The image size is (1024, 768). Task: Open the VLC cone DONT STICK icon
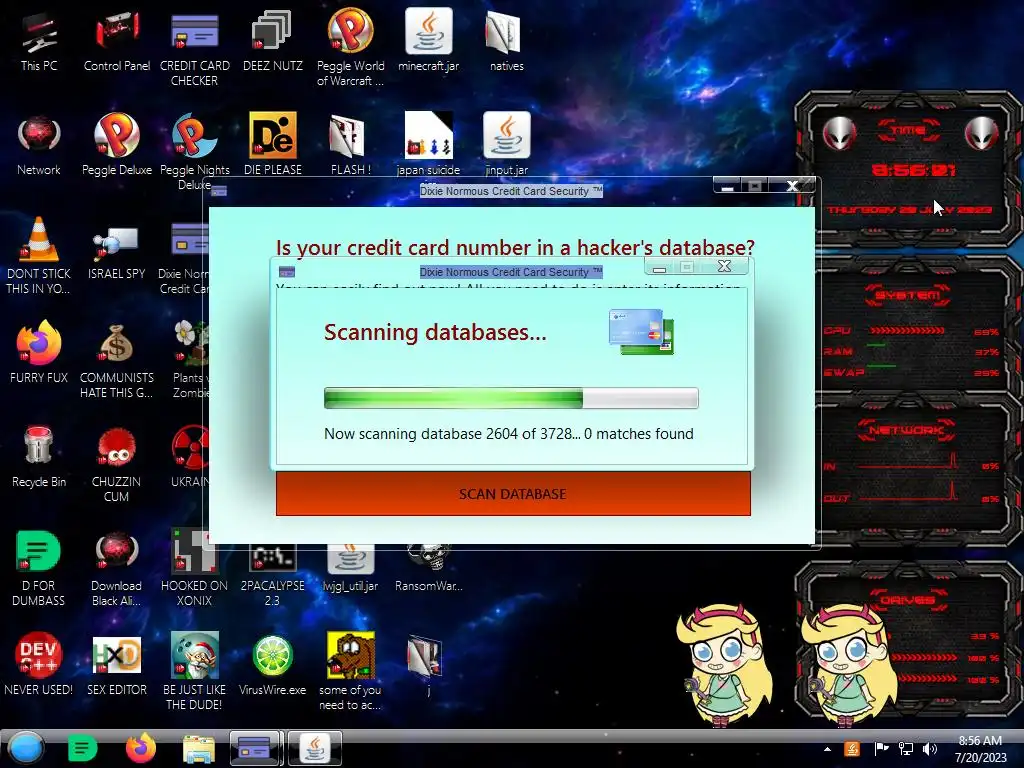[39, 255]
